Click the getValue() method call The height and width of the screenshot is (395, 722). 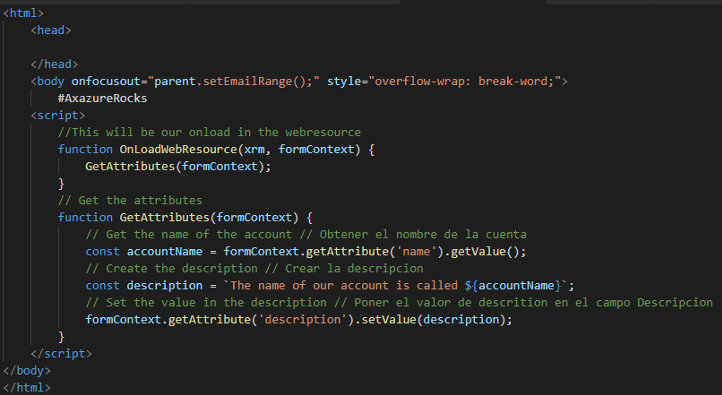tap(485, 251)
